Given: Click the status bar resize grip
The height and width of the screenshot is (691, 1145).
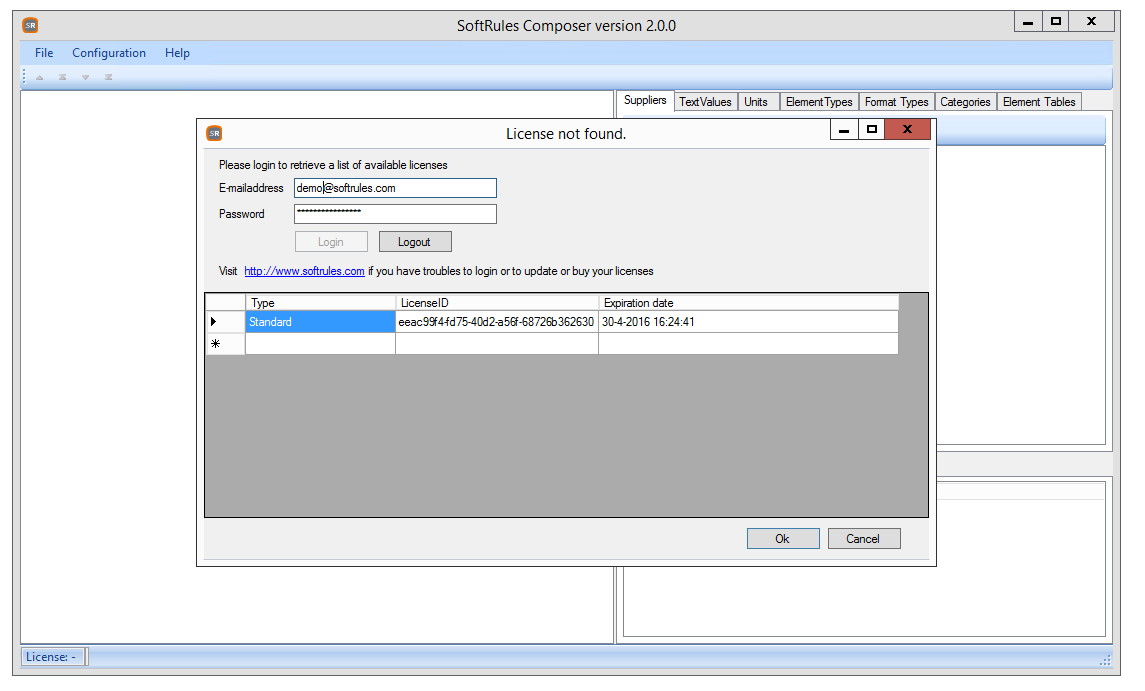Looking at the screenshot, I should [x=1105, y=660].
